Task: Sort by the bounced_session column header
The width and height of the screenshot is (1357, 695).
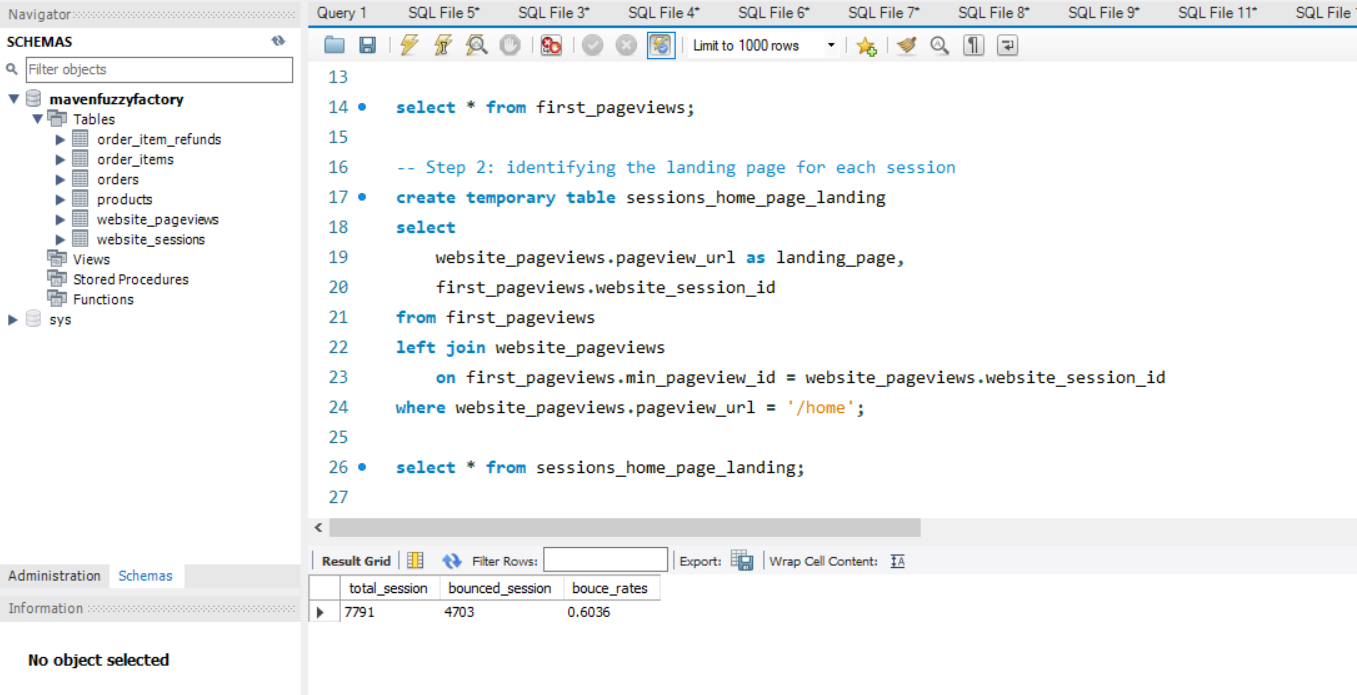Action: [x=500, y=588]
